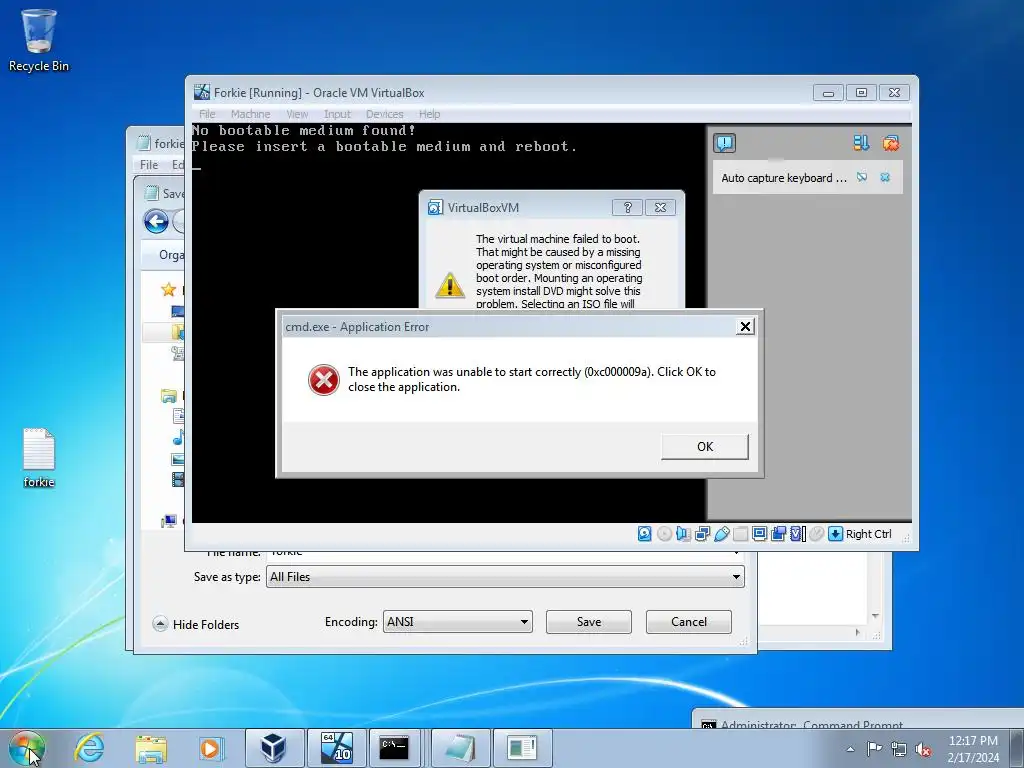The height and width of the screenshot is (768, 1024).
Task: Open the Encoding ANSI dropdown
Action: point(457,622)
